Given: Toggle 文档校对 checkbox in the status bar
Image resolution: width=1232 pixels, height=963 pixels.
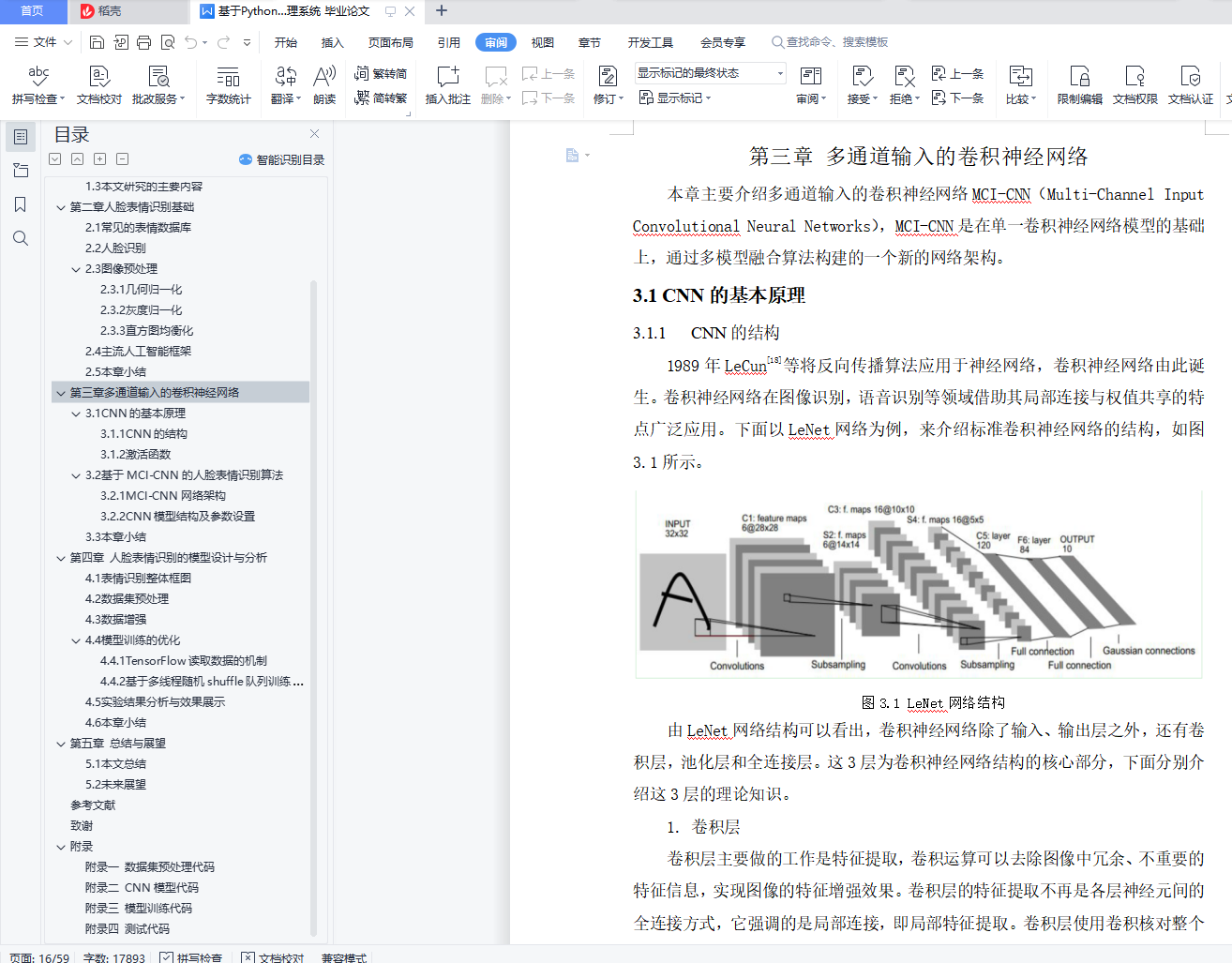Looking at the screenshot, I should click(248, 957).
